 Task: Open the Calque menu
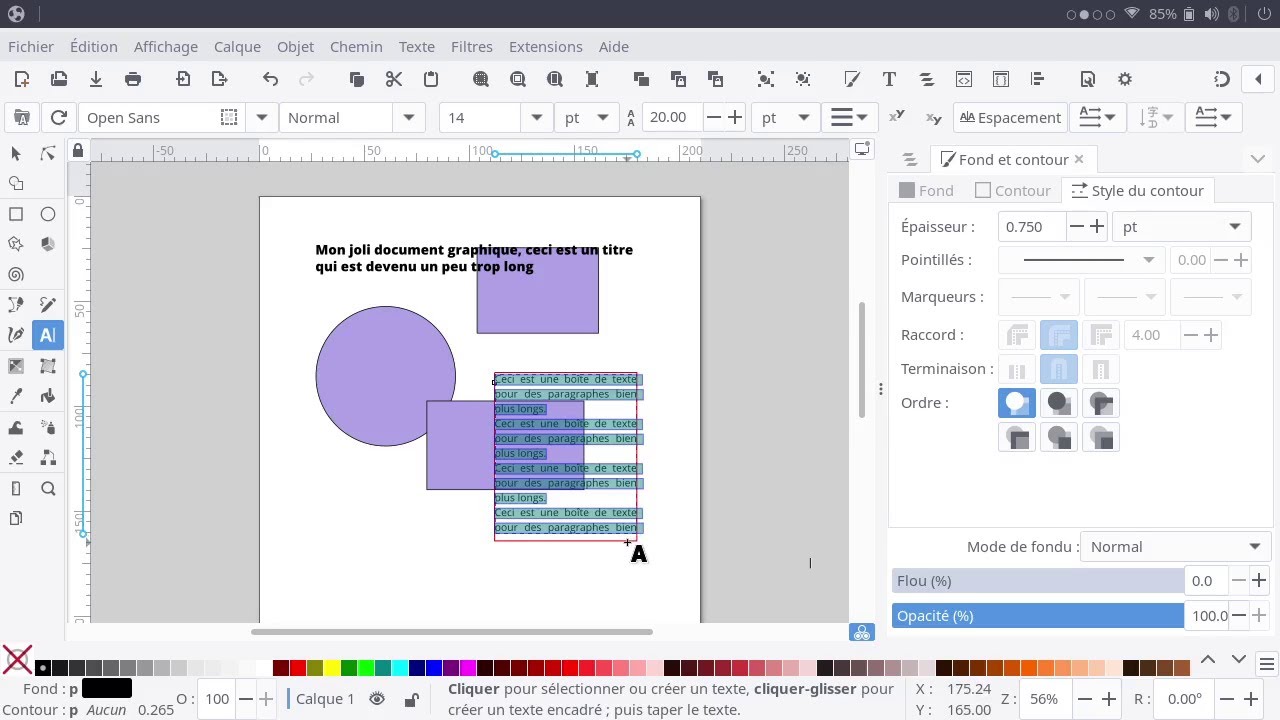[x=237, y=46]
